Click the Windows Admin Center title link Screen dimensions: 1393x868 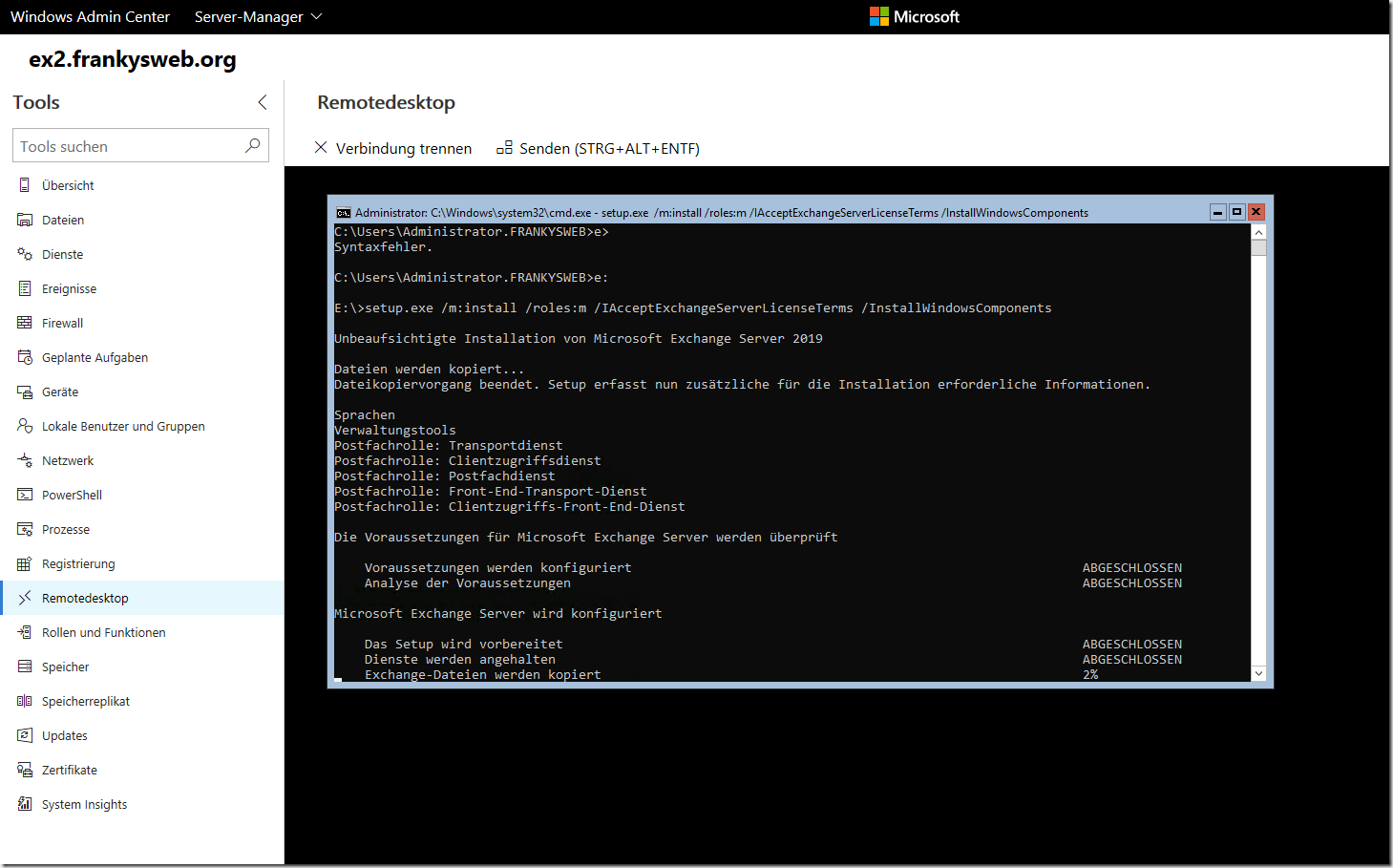point(90,16)
